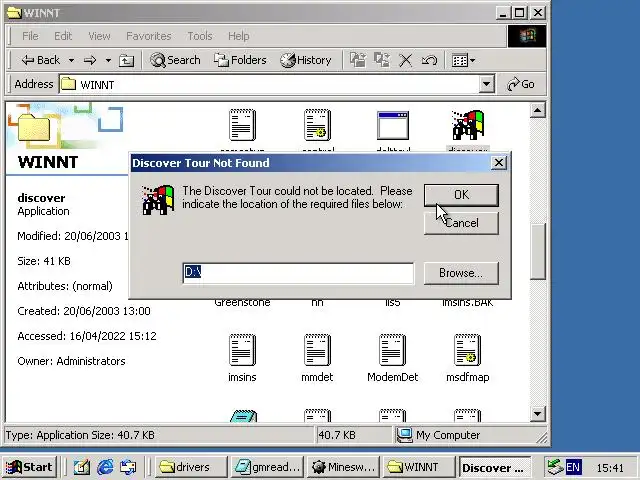
Task: Click OK in Discover Tour dialog
Action: [x=461, y=195]
